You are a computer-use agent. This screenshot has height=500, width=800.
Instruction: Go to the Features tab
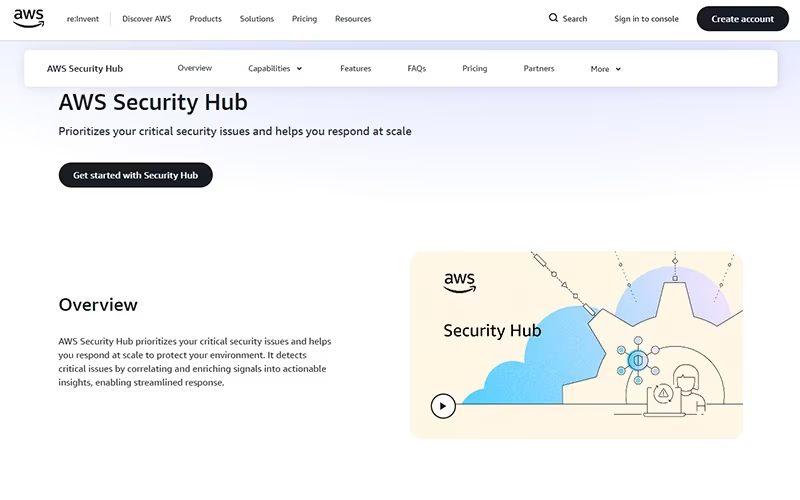pyautogui.click(x=356, y=68)
